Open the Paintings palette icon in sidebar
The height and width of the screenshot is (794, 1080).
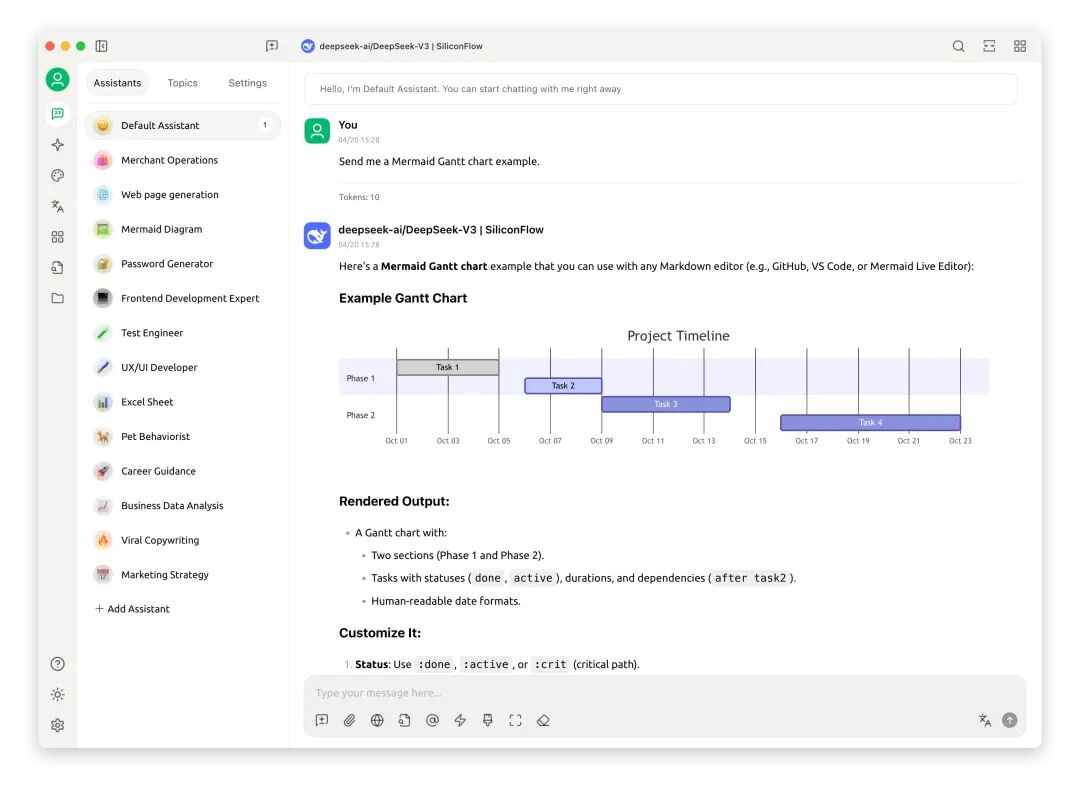pyautogui.click(x=57, y=174)
